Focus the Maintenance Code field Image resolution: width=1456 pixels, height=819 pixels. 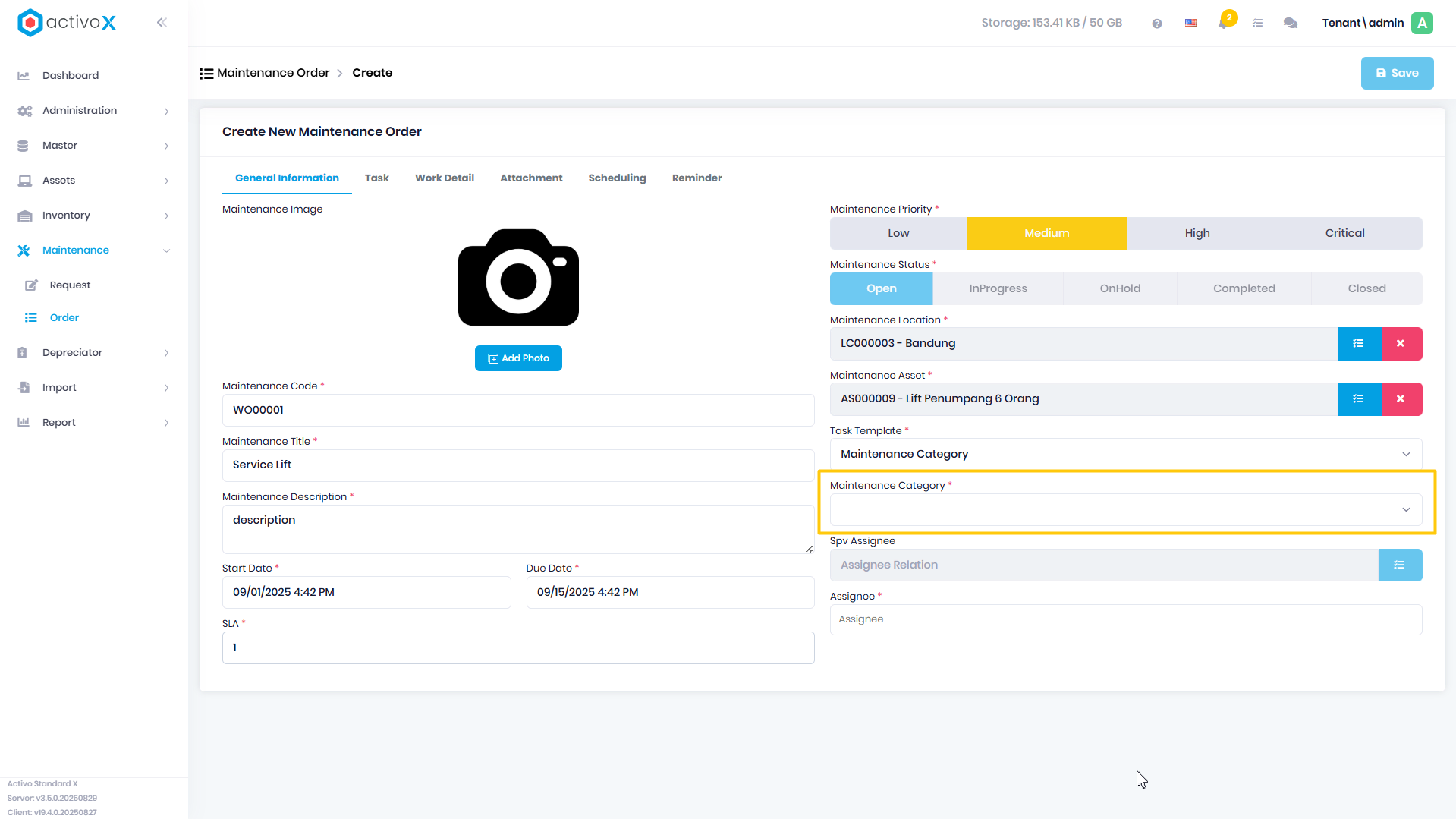[518, 411]
